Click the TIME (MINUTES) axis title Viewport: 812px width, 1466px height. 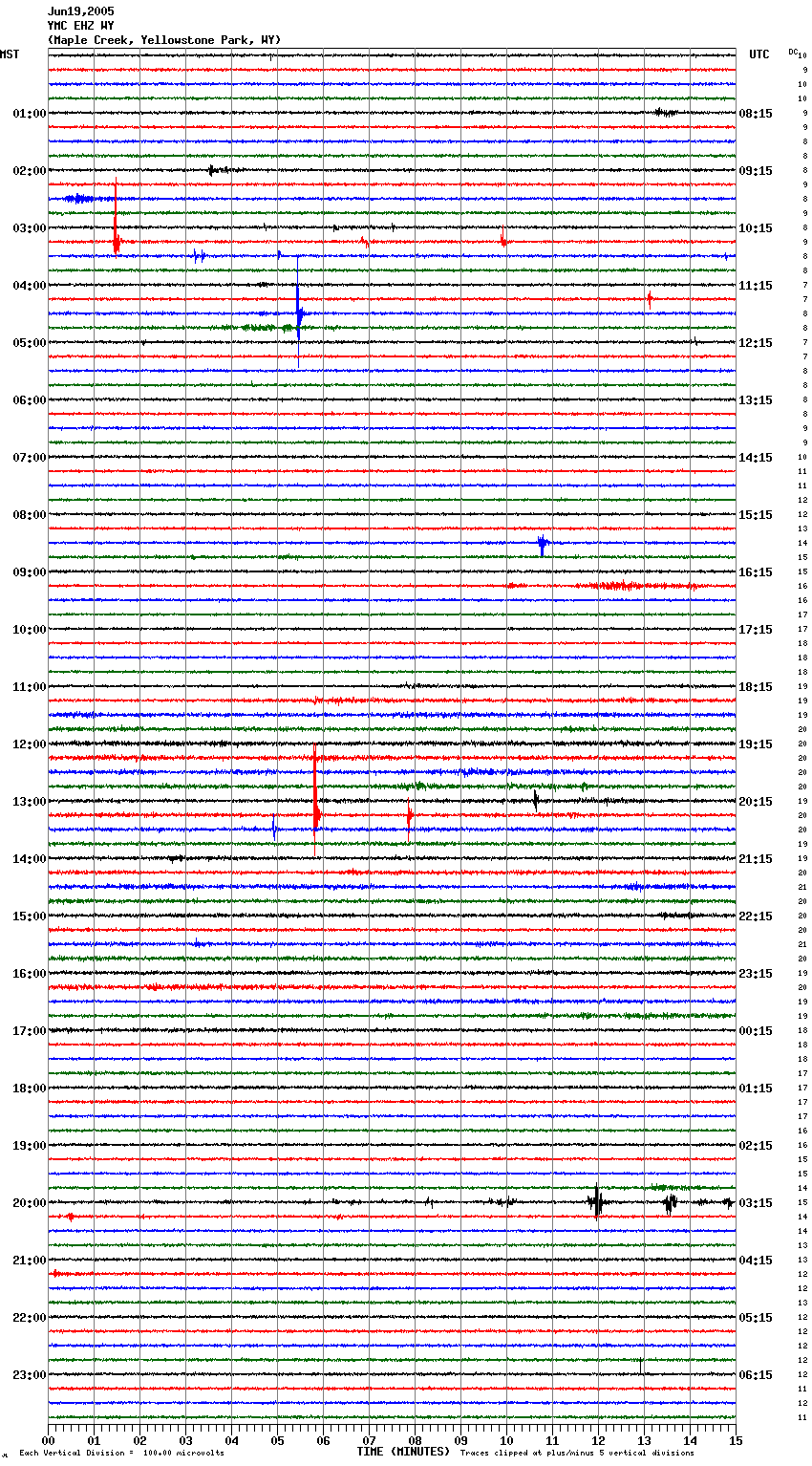point(403,1452)
